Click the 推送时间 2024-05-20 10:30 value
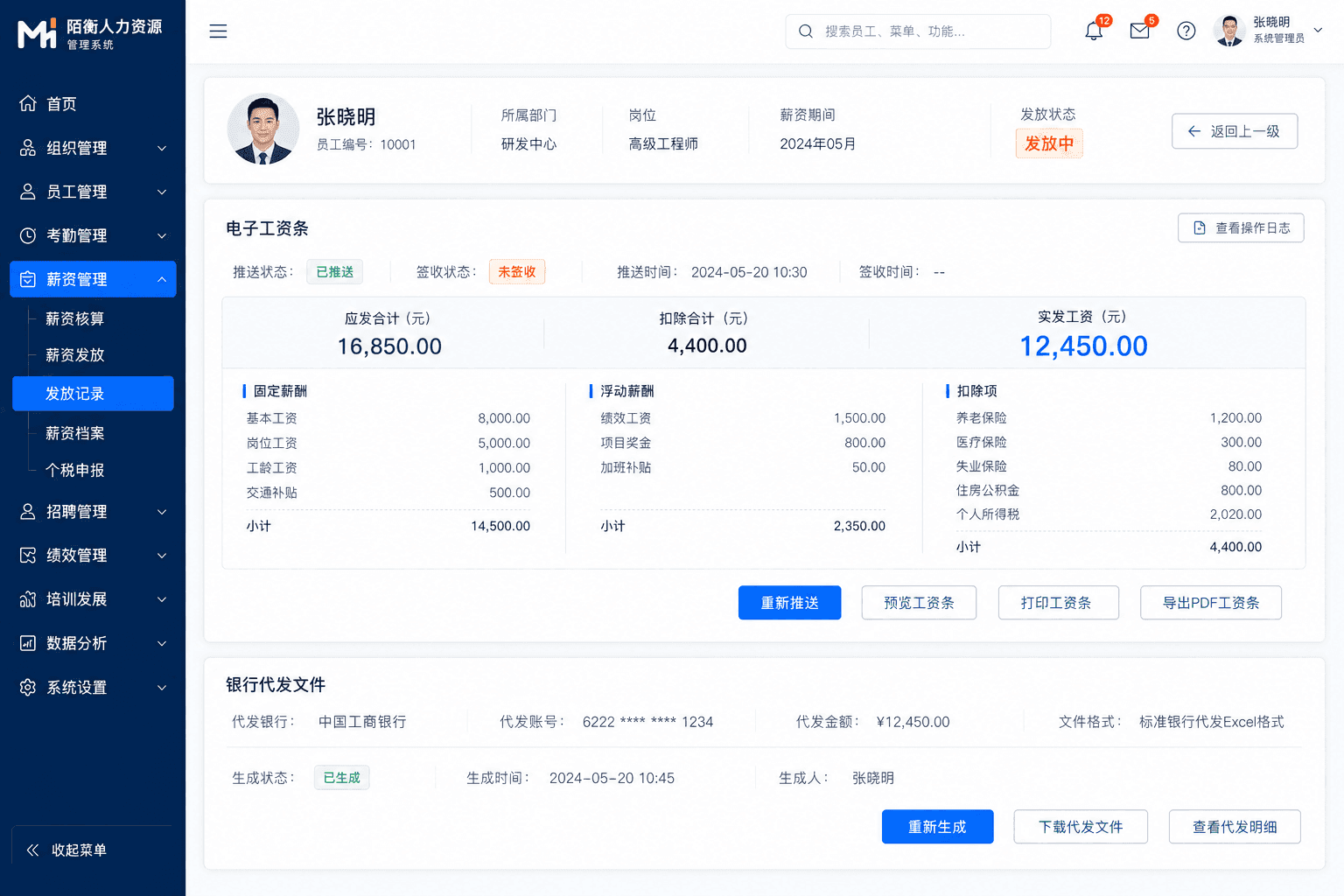 (749, 272)
